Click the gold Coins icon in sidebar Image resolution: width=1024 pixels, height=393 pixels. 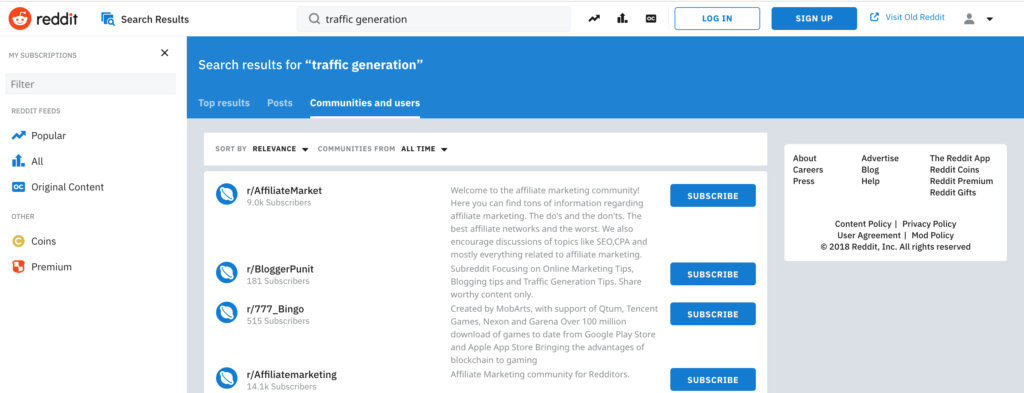[x=18, y=241]
